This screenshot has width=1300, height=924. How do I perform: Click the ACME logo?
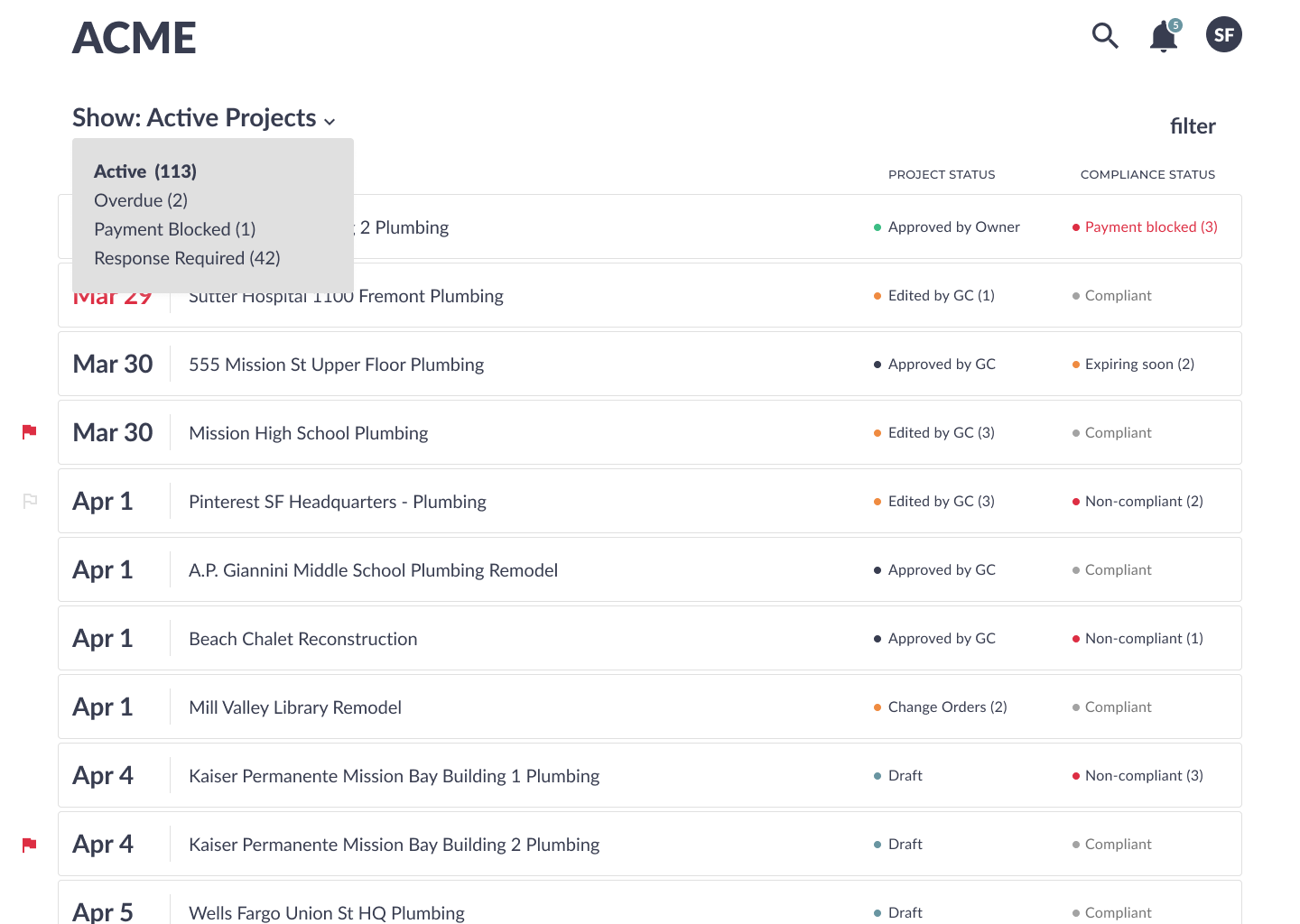135,38
